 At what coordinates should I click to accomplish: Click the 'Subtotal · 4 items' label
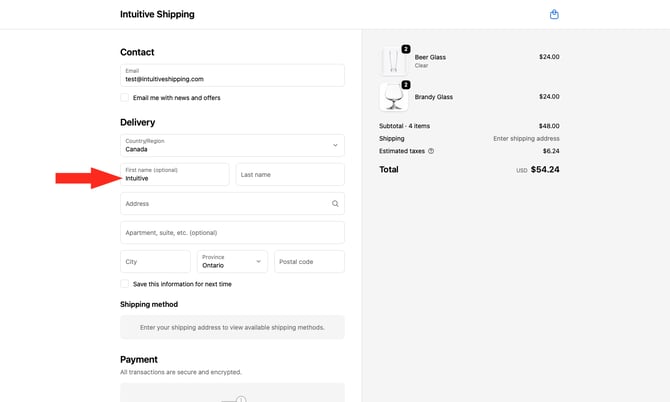coord(404,126)
